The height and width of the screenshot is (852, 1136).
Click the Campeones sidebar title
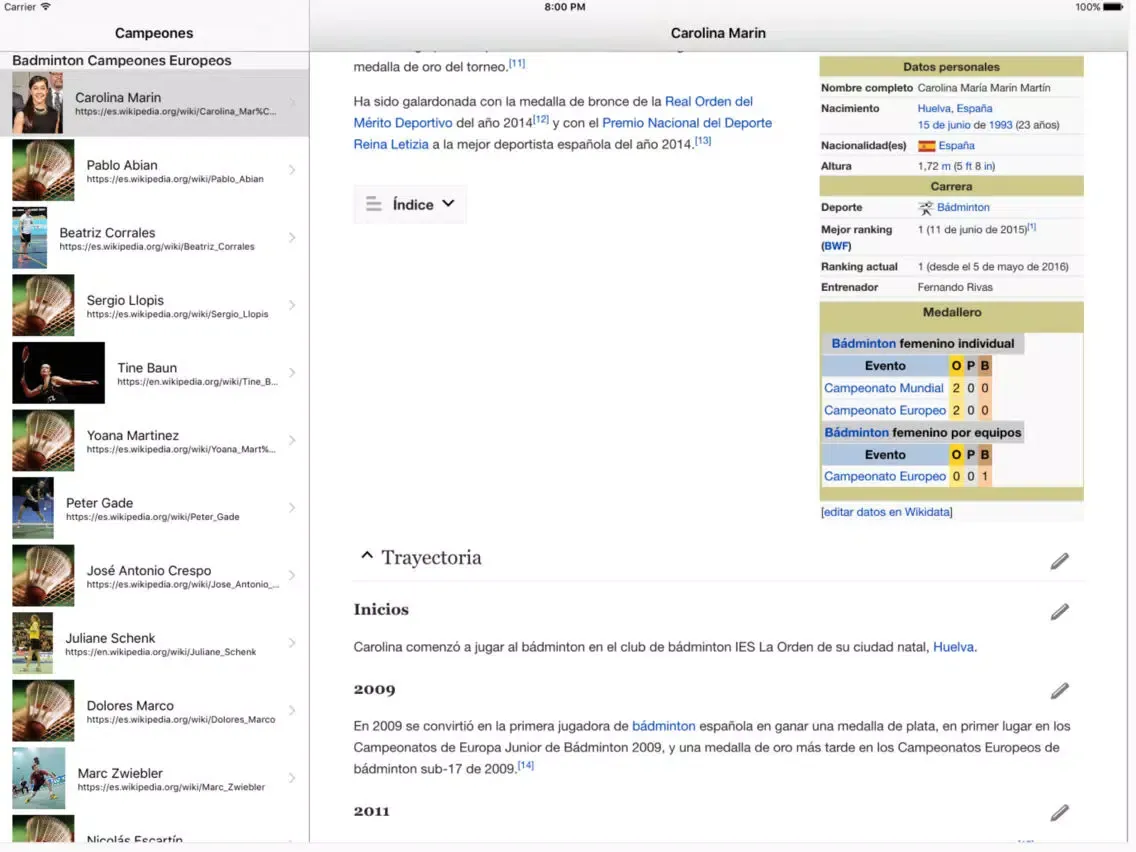(x=154, y=33)
